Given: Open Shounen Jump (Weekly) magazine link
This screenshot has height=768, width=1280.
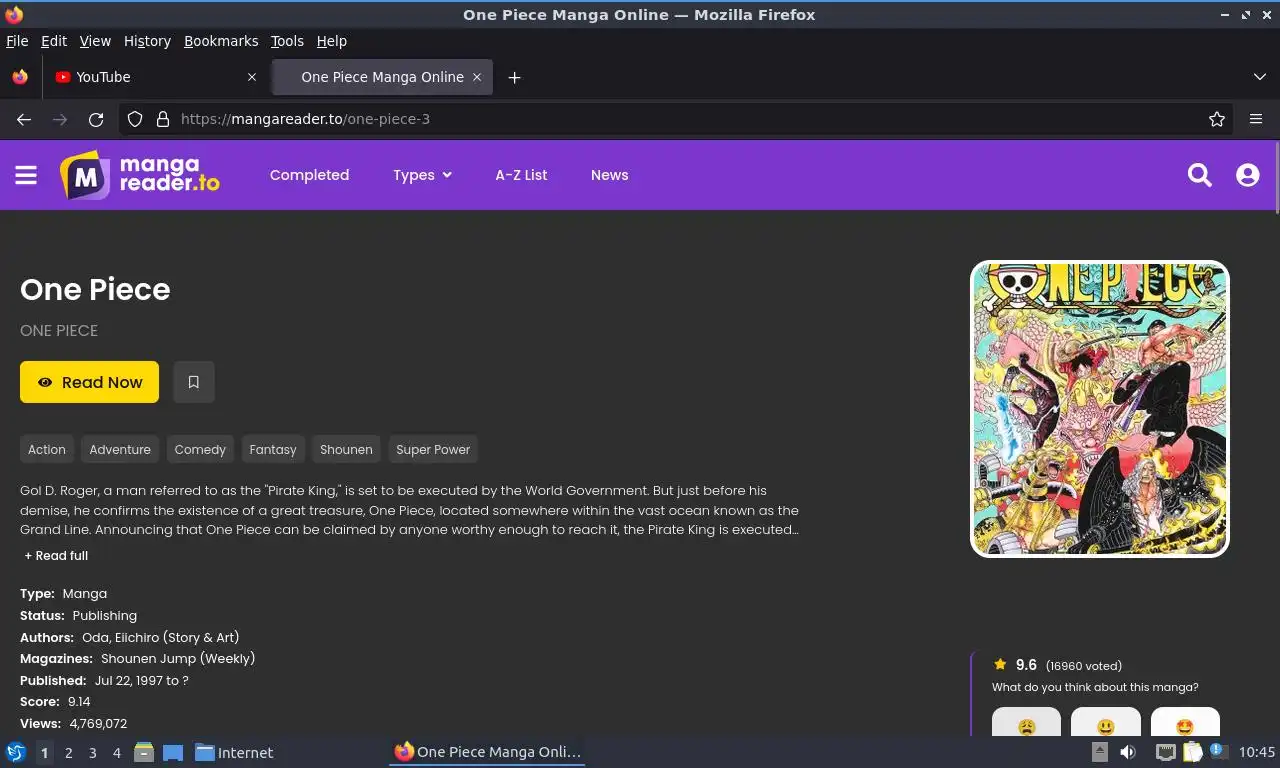Looking at the screenshot, I should [x=178, y=659].
